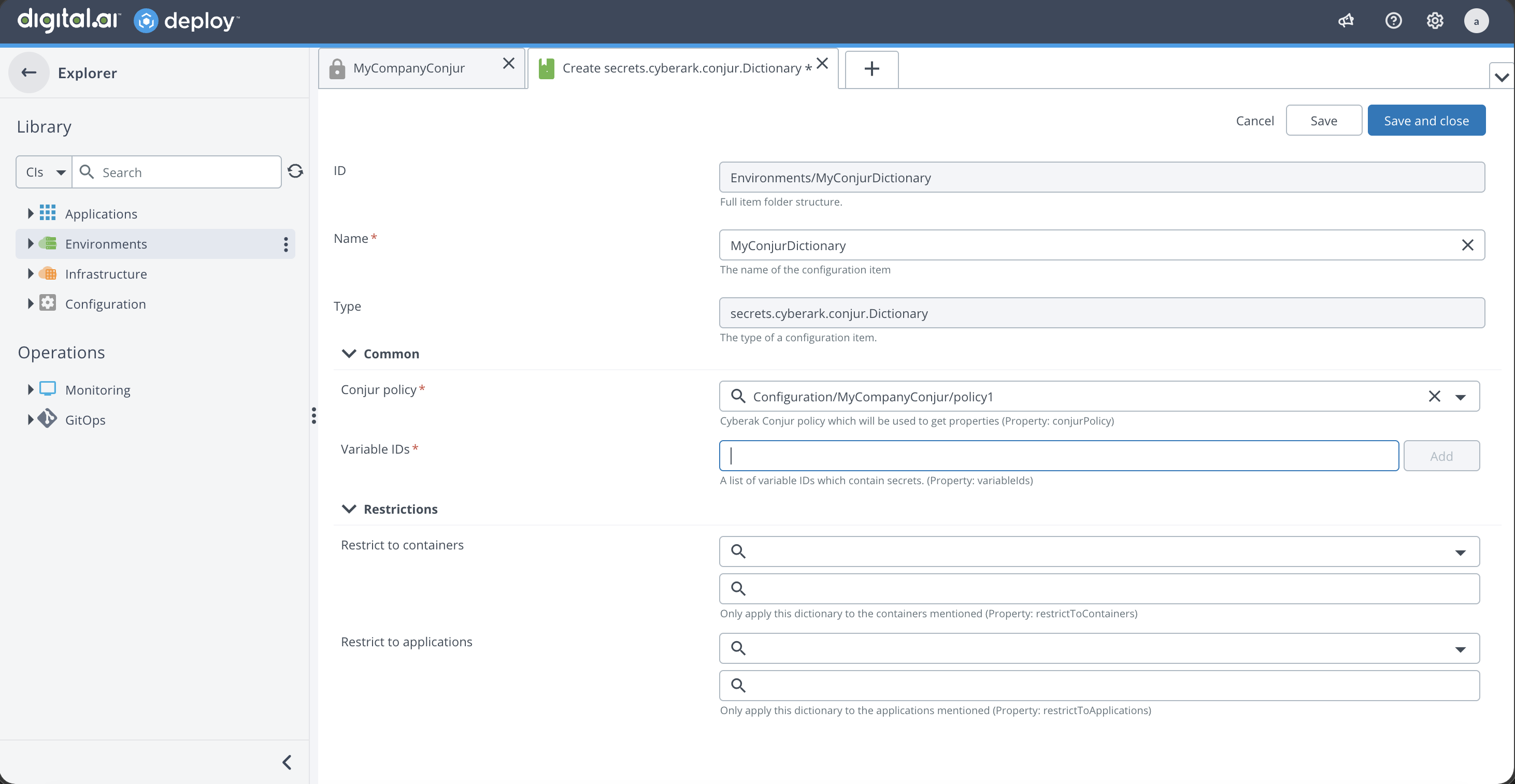Click the Monitoring screen icon

click(x=48, y=388)
